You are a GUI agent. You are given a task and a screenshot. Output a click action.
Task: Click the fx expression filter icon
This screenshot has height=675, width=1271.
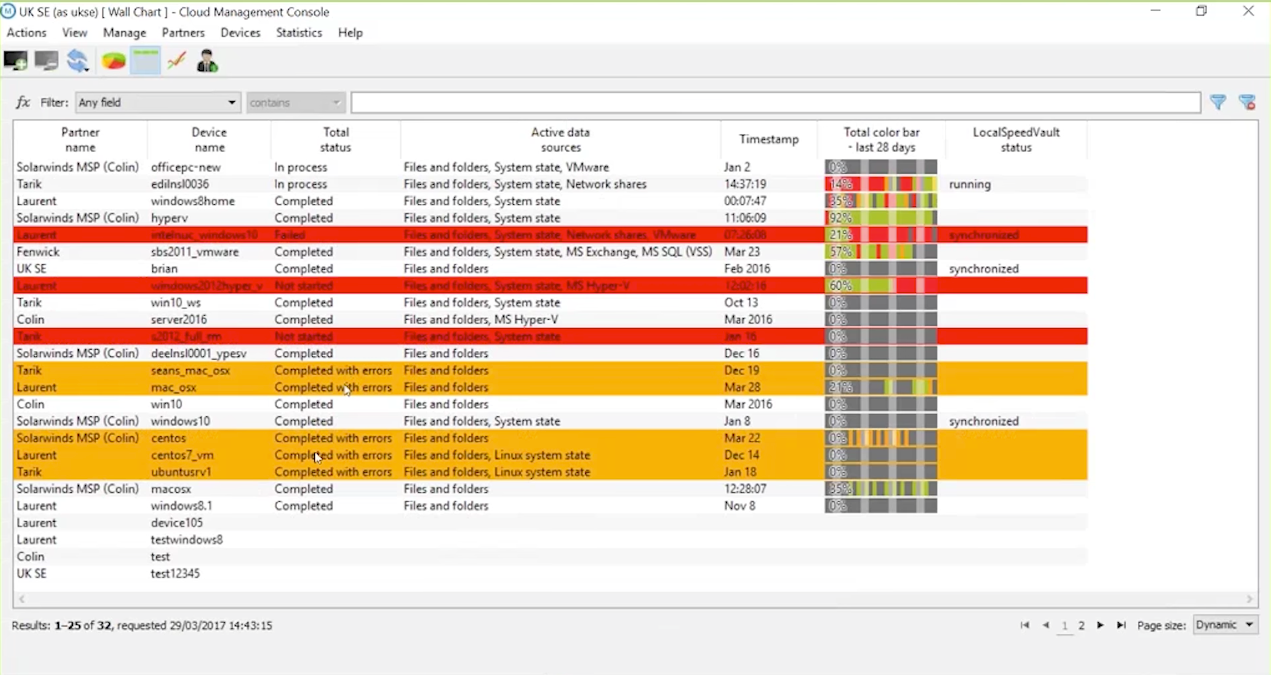click(x=23, y=103)
